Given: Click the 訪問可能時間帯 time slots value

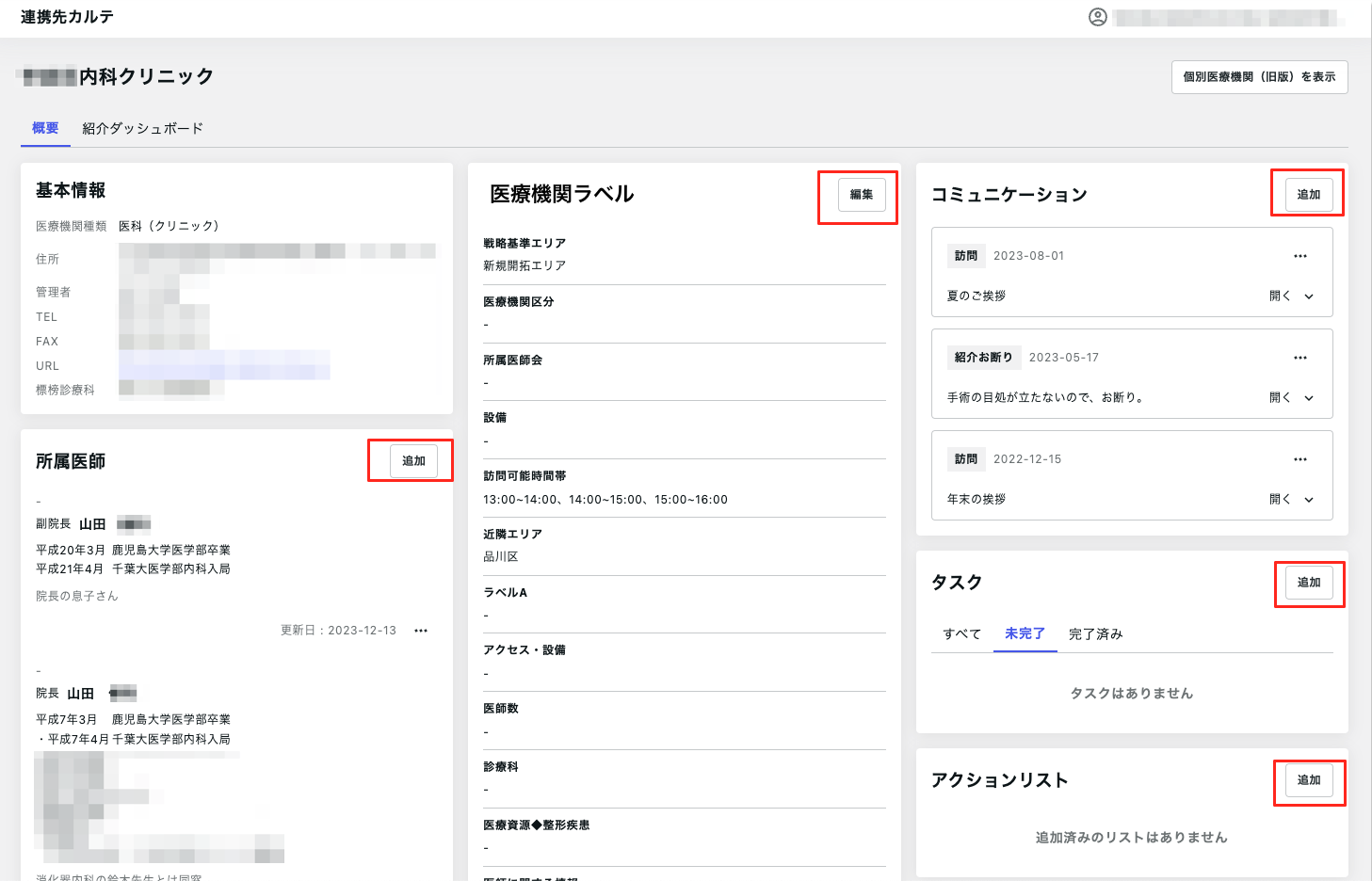Looking at the screenshot, I should pyautogui.click(x=605, y=500).
